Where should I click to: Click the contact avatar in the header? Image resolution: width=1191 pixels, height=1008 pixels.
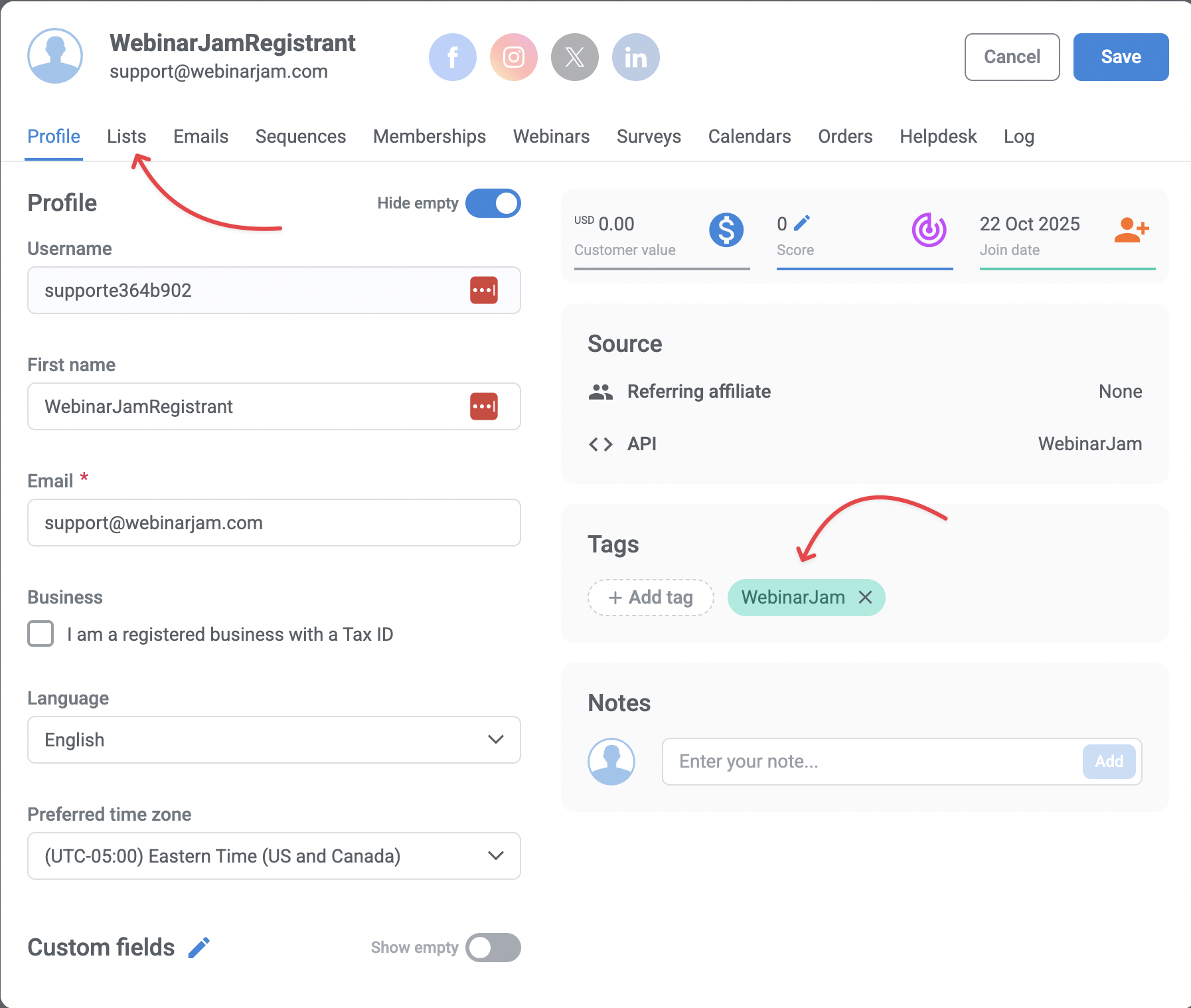[x=55, y=56]
